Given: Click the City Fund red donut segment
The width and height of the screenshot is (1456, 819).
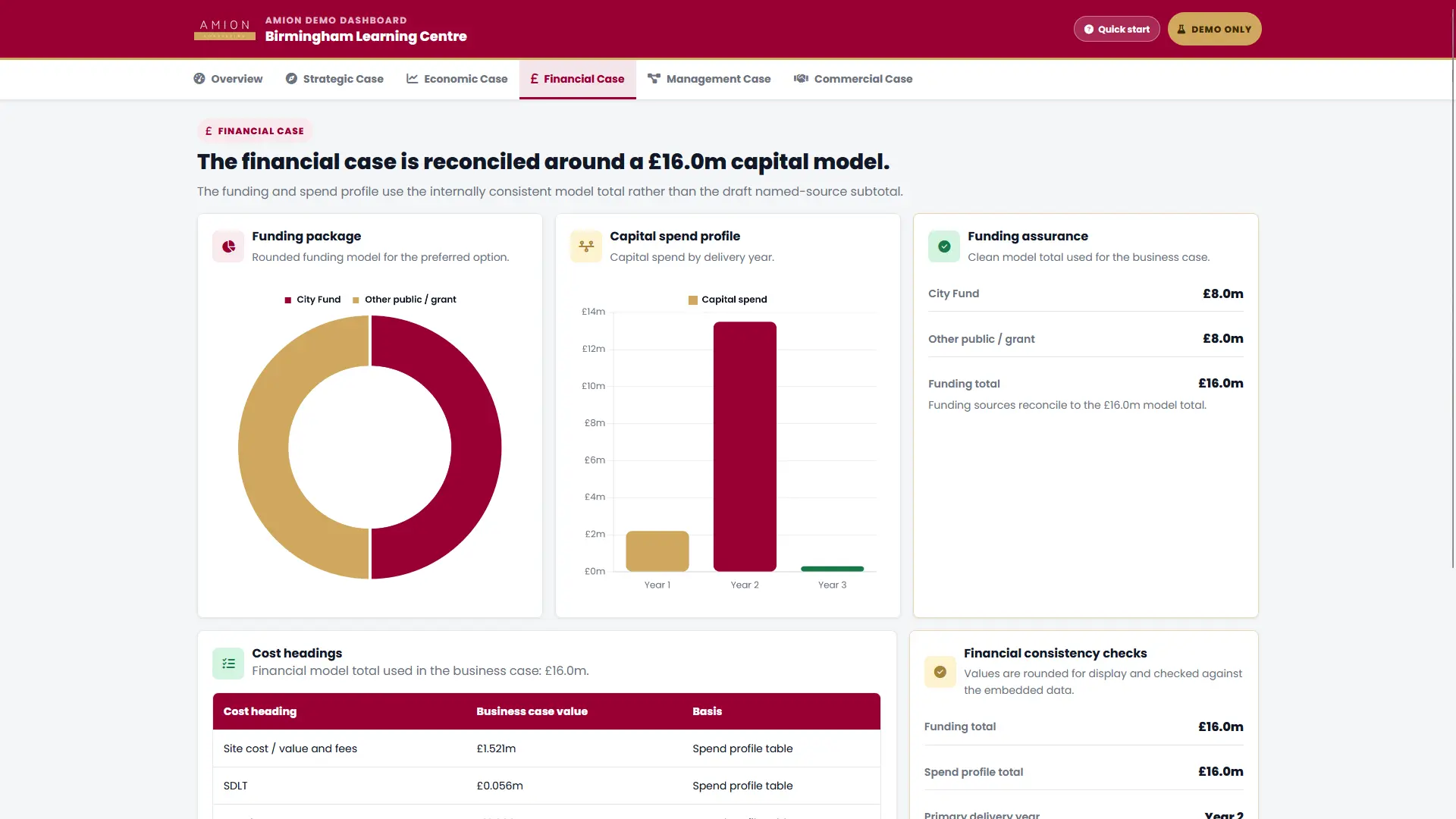Looking at the screenshot, I should click(x=475, y=447).
